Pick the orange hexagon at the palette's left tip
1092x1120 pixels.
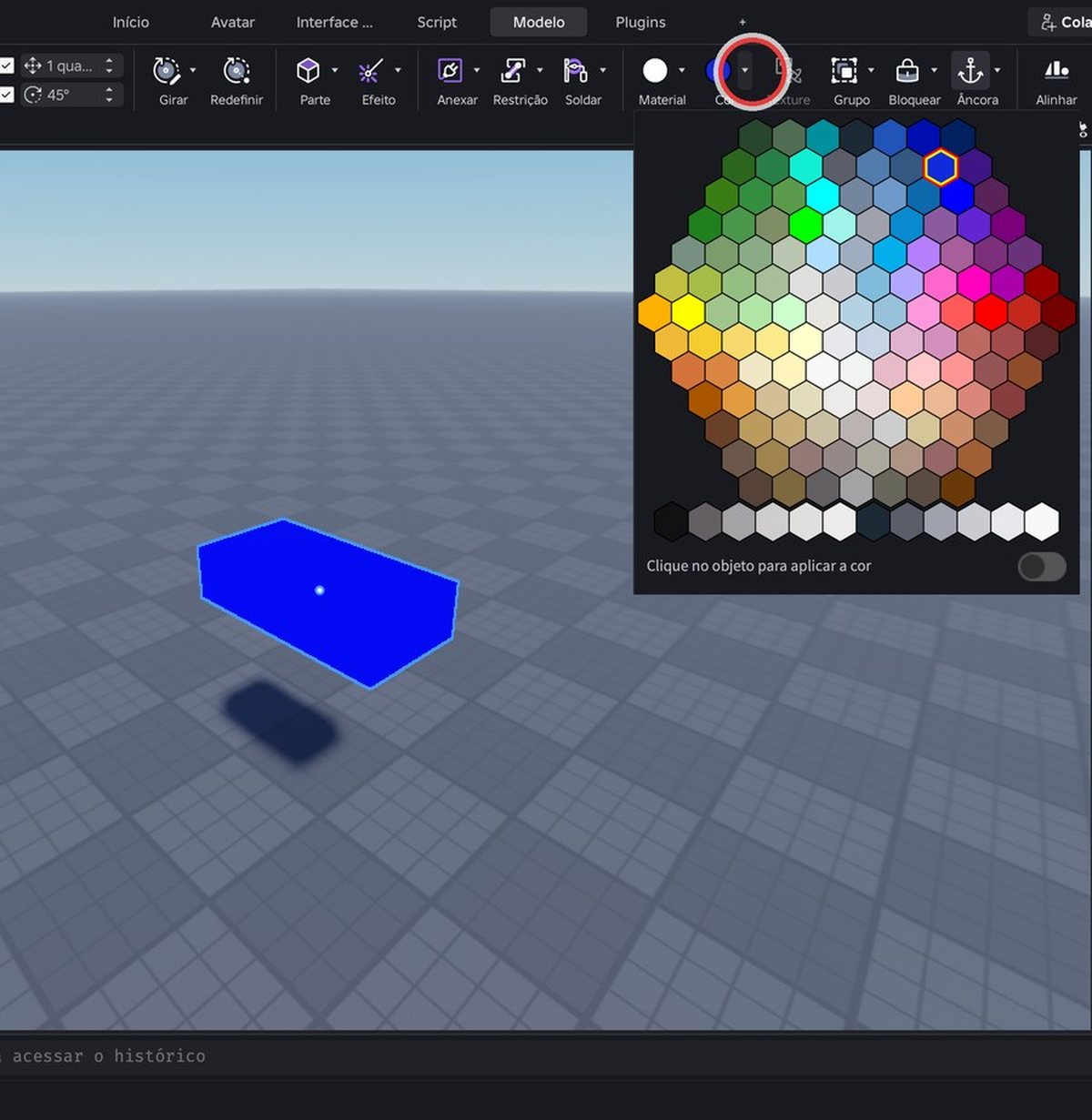[x=654, y=312]
